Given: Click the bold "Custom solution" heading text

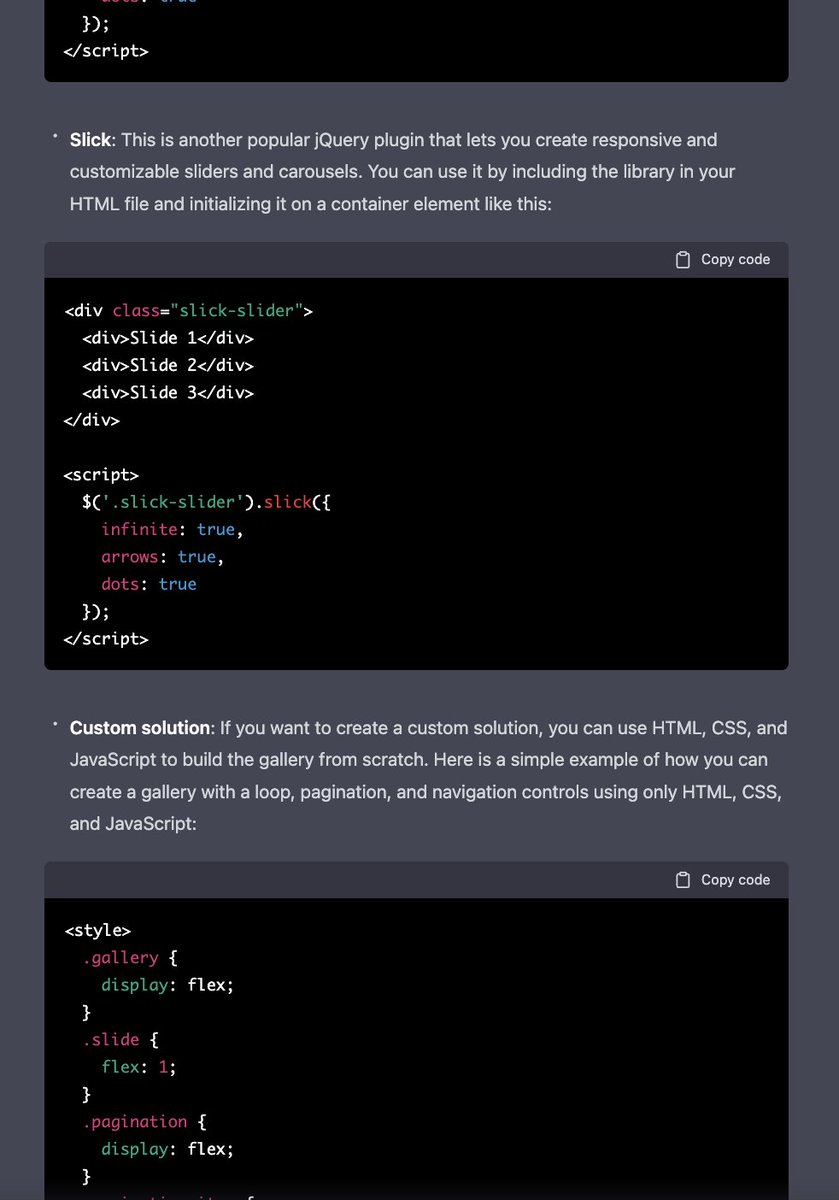Looking at the screenshot, I should click(x=140, y=728).
